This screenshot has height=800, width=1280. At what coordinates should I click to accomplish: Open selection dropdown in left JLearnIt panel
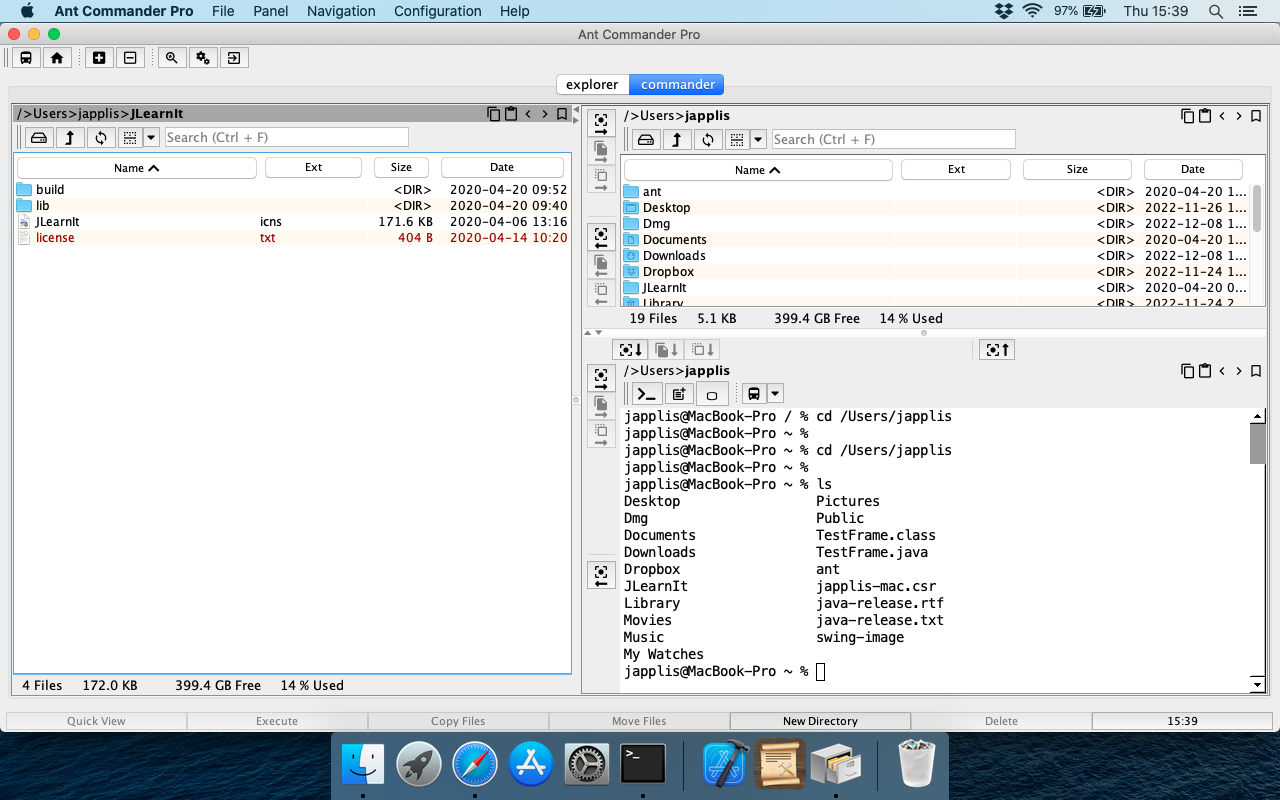tap(151, 138)
